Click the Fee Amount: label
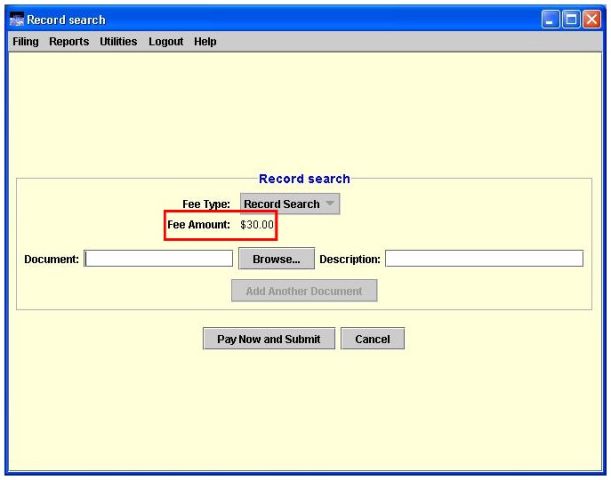Viewport: 611px width, 480px height. click(199, 225)
